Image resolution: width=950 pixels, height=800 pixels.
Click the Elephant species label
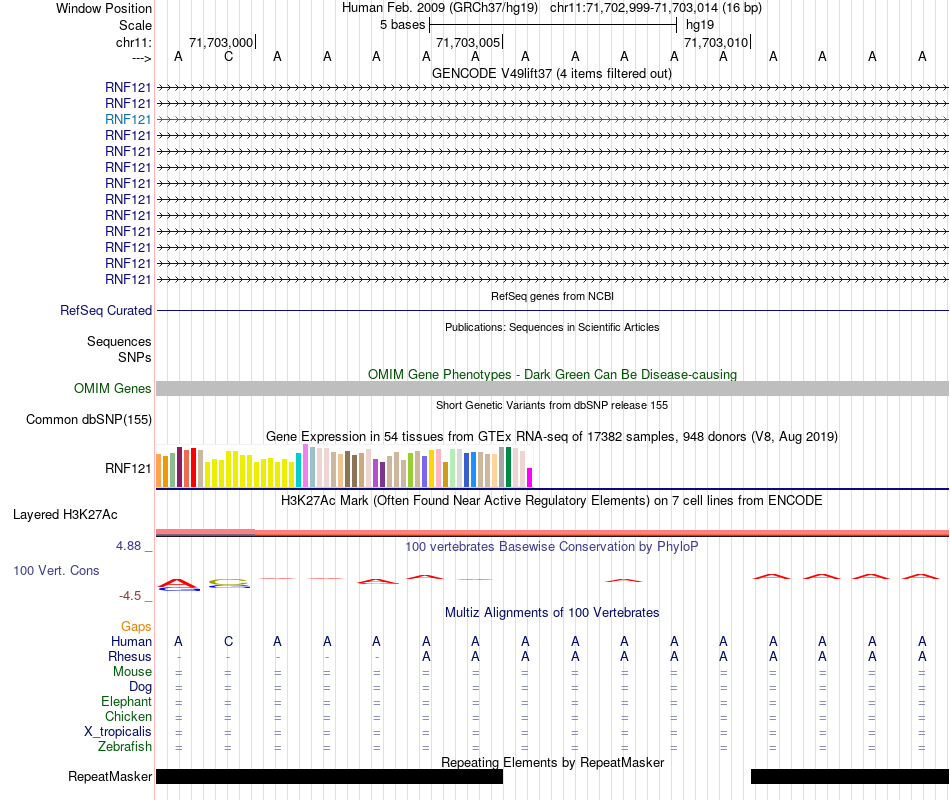[x=126, y=701]
